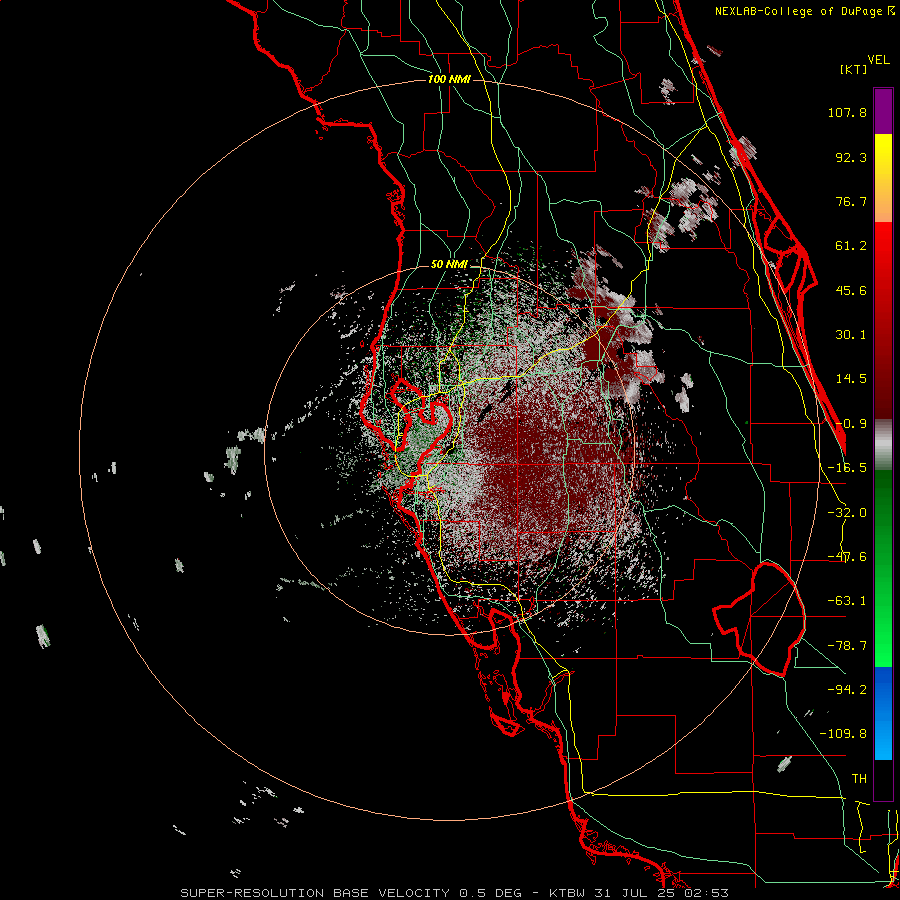900x900 pixels.
Task: Select the 45.6 scale value
Action: [x=851, y=290]
